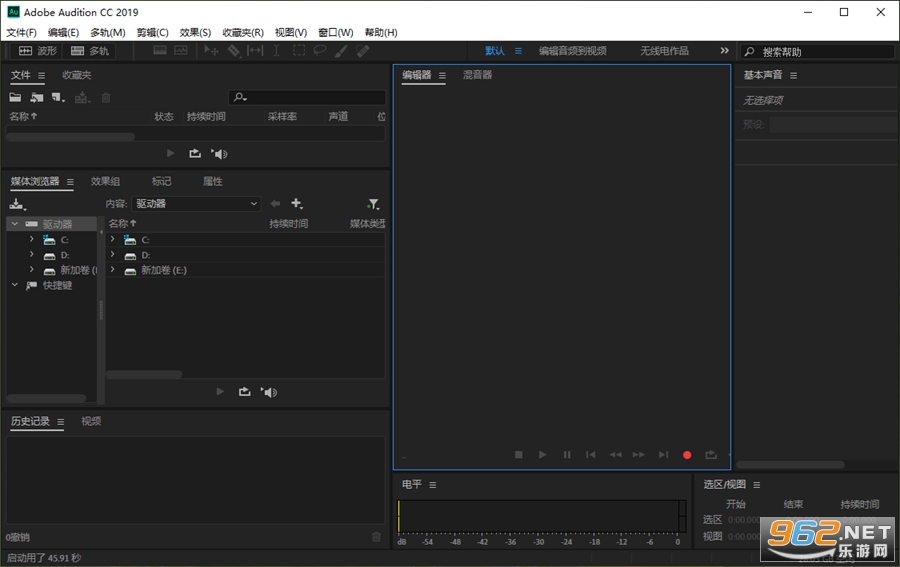
Task: Click the 预设 preset field
Action: 834,125
